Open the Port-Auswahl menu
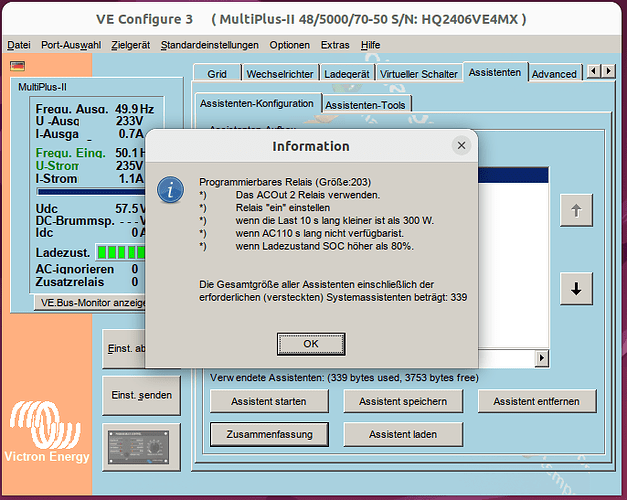627x500 pixels. tap(71, 45)
